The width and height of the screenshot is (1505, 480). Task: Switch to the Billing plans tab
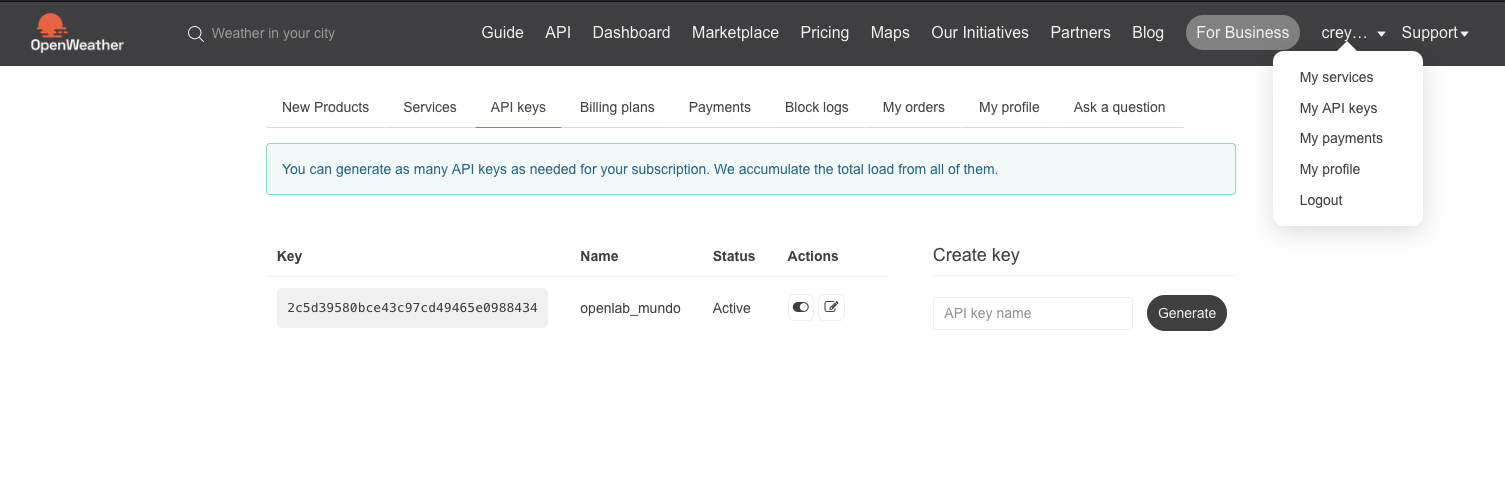point(617,107)
